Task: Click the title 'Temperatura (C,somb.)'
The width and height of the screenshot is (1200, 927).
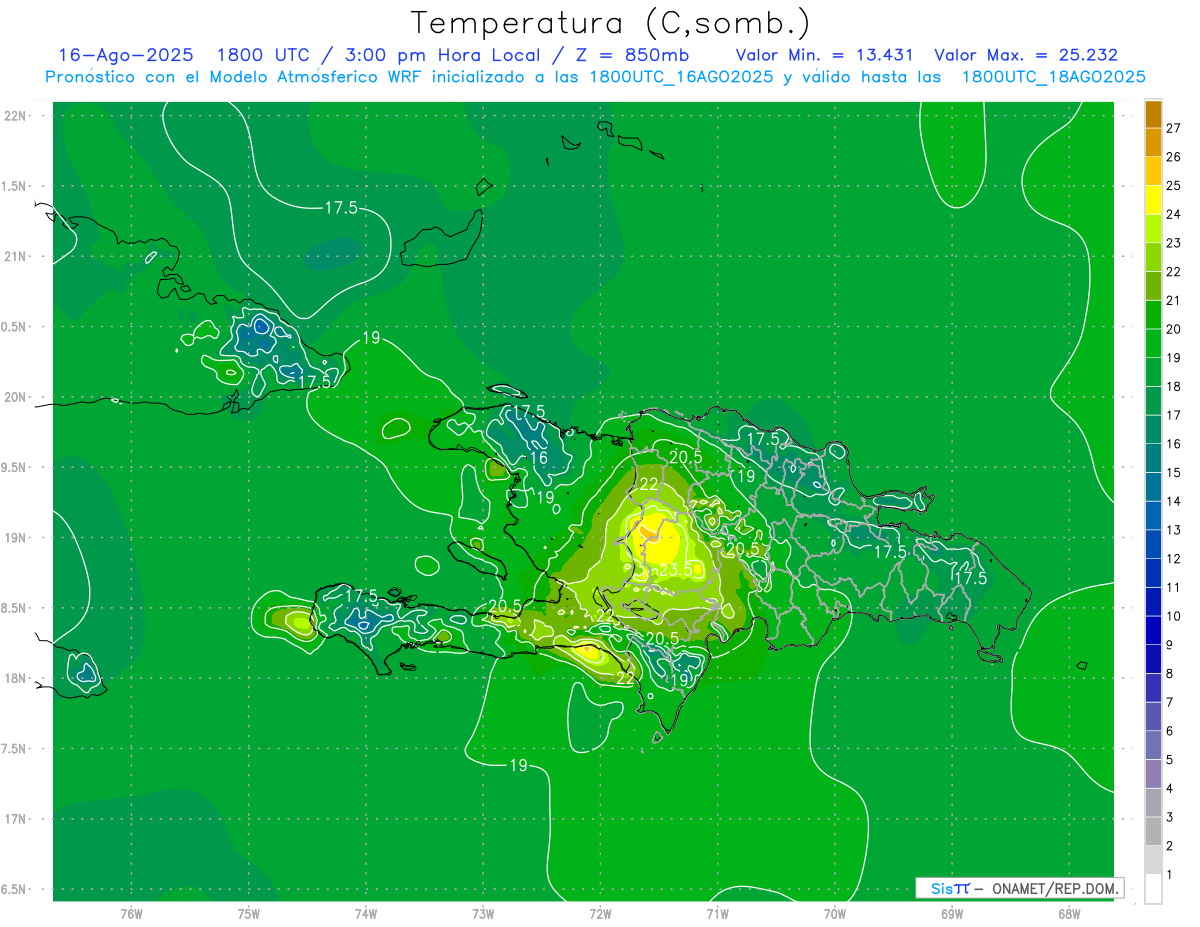Action: point(611,23)
